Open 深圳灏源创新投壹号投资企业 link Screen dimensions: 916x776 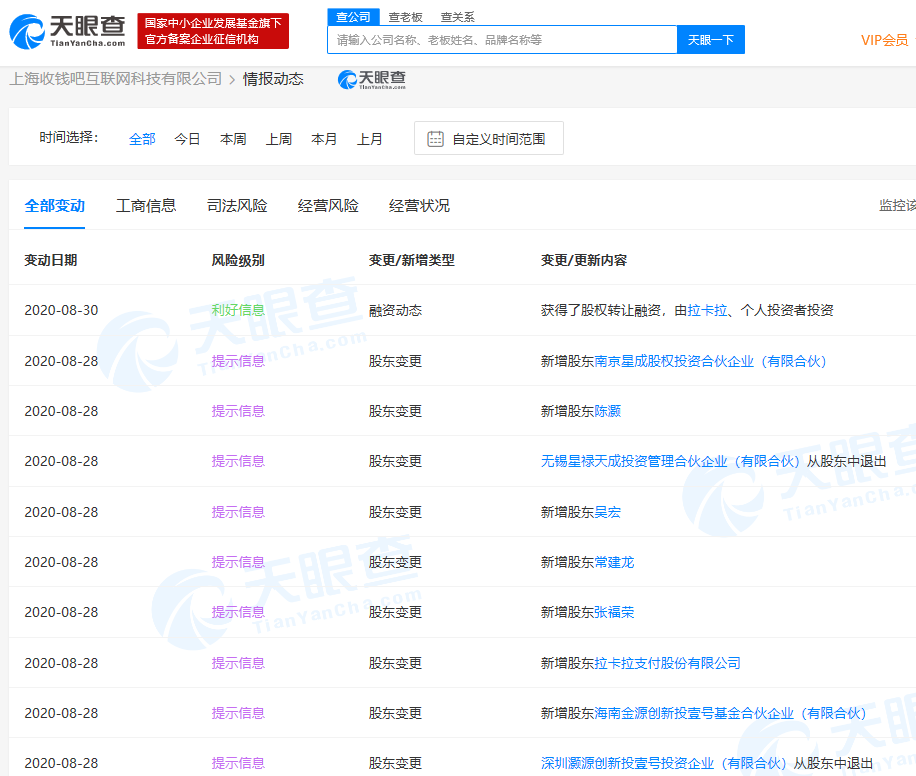coord(664,763)
